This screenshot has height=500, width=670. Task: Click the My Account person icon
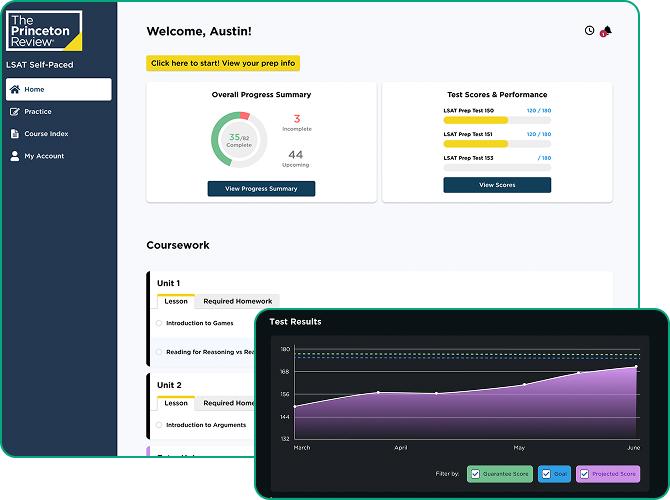pyautogui.click(x=14, y=156)
